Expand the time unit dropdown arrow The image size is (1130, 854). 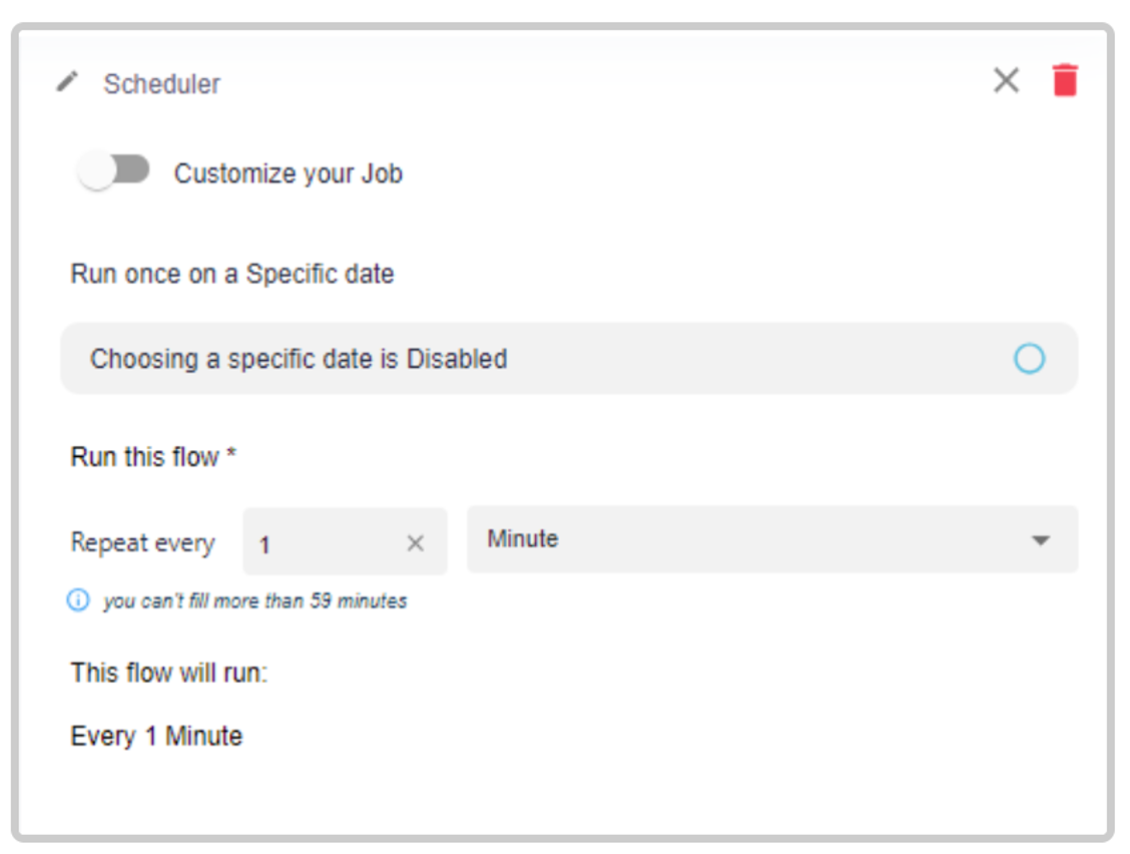point(1040,540)
